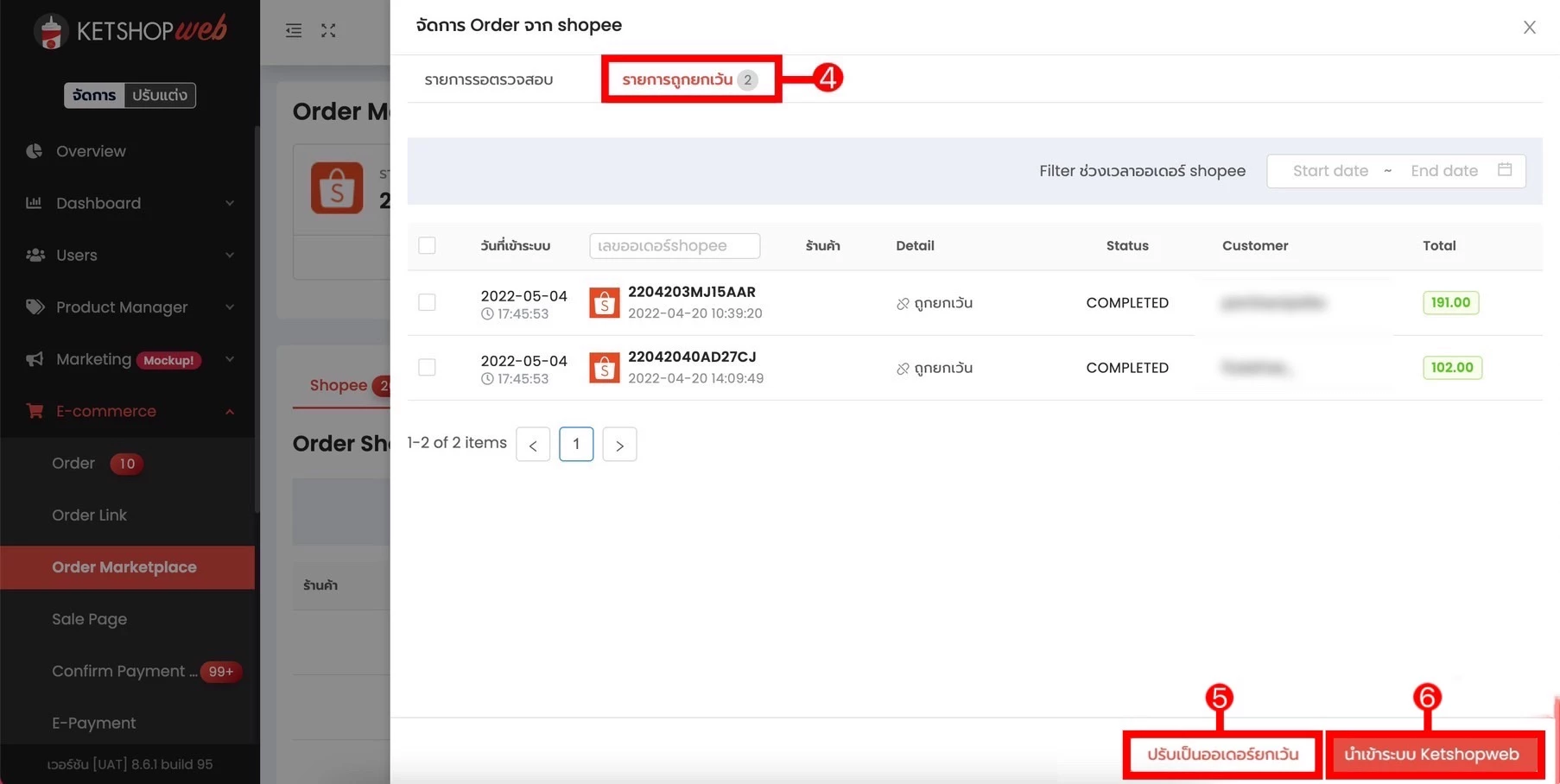Click the End date field
Screen dimensions: 1560x784
click(1444, 171)
